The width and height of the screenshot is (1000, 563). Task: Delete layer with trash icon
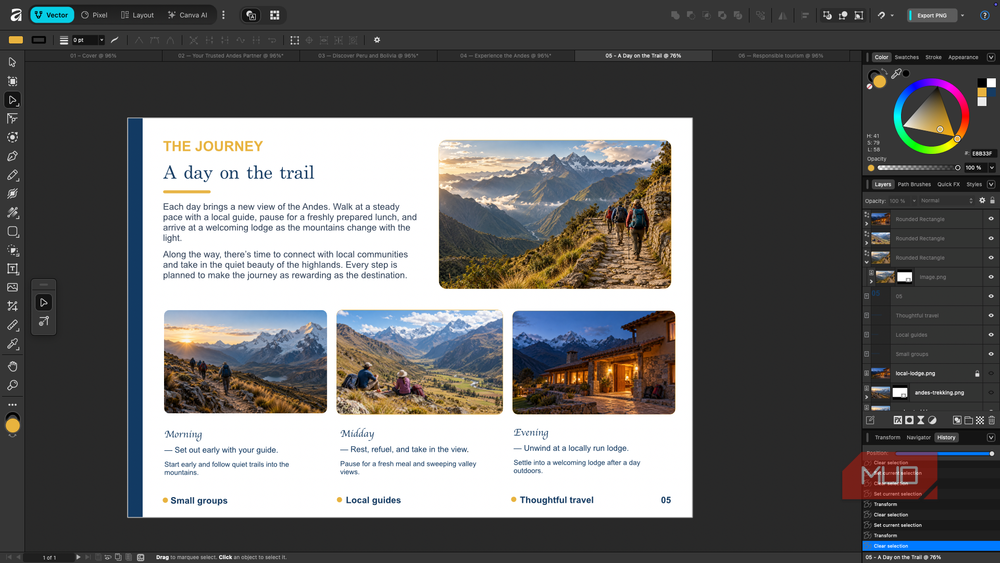click(x=991, y=420)
